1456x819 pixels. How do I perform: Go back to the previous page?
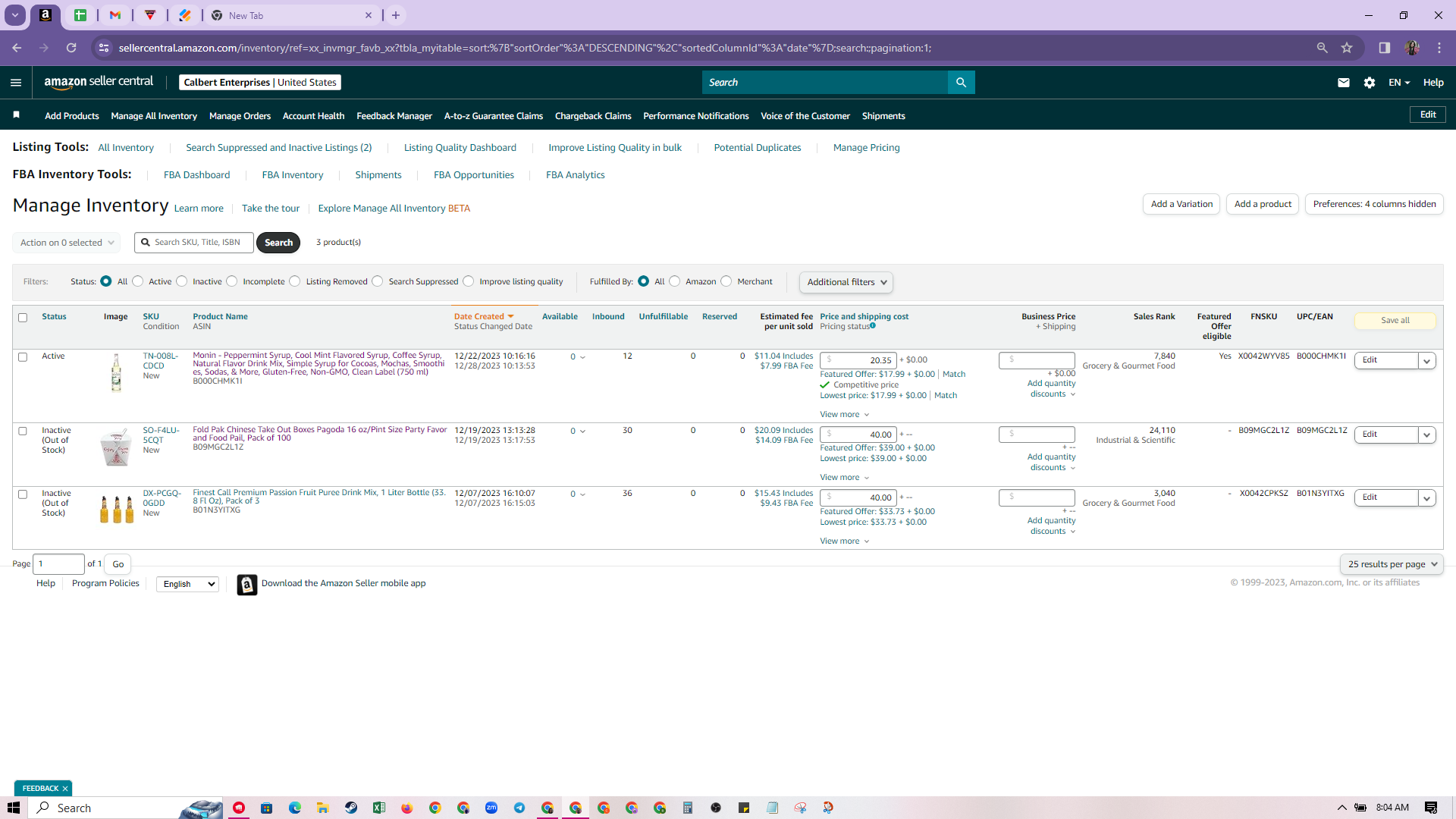pyautogui.click(x=17, y=48)
